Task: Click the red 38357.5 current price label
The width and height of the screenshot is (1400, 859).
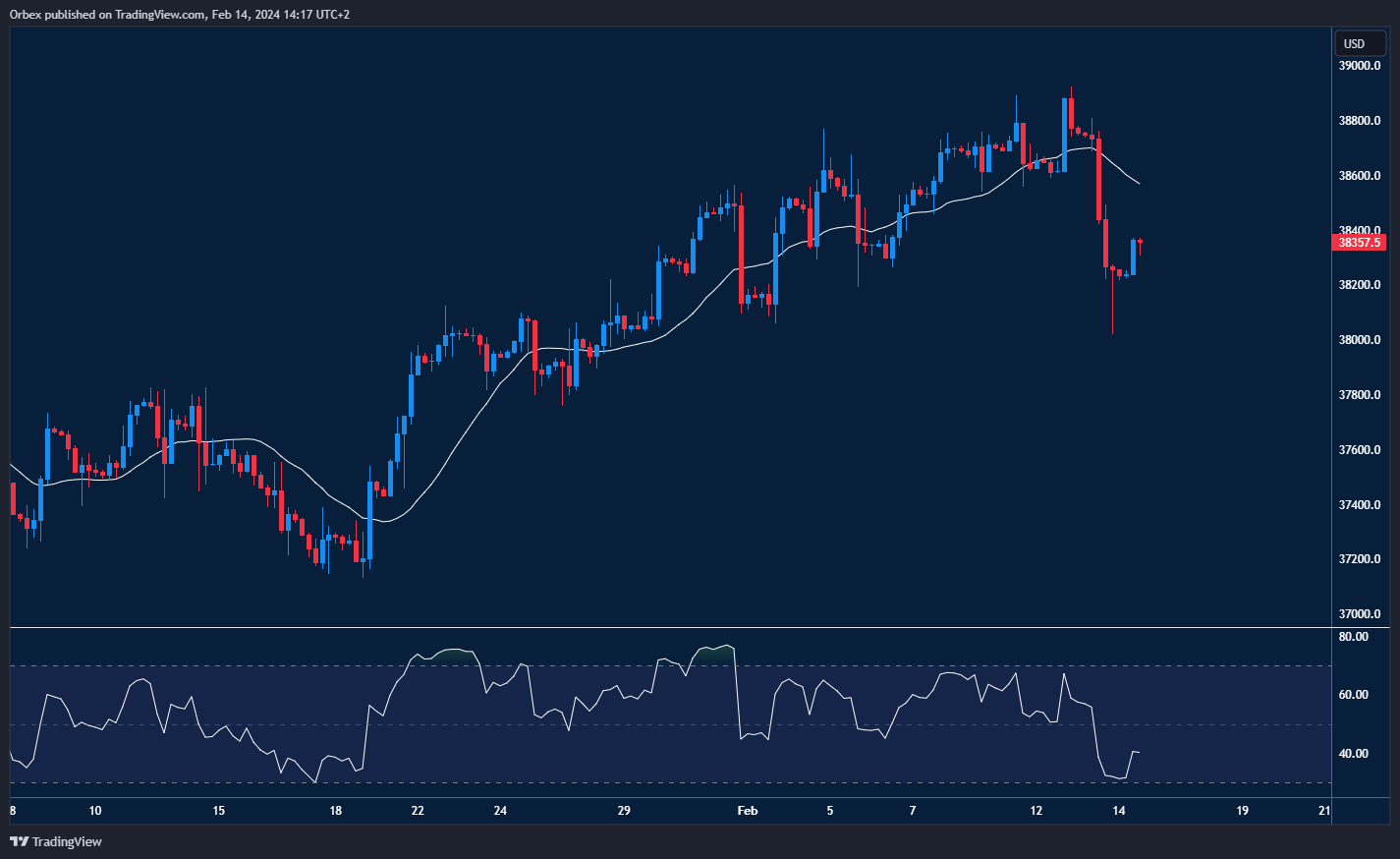Action: (1359, 243)
